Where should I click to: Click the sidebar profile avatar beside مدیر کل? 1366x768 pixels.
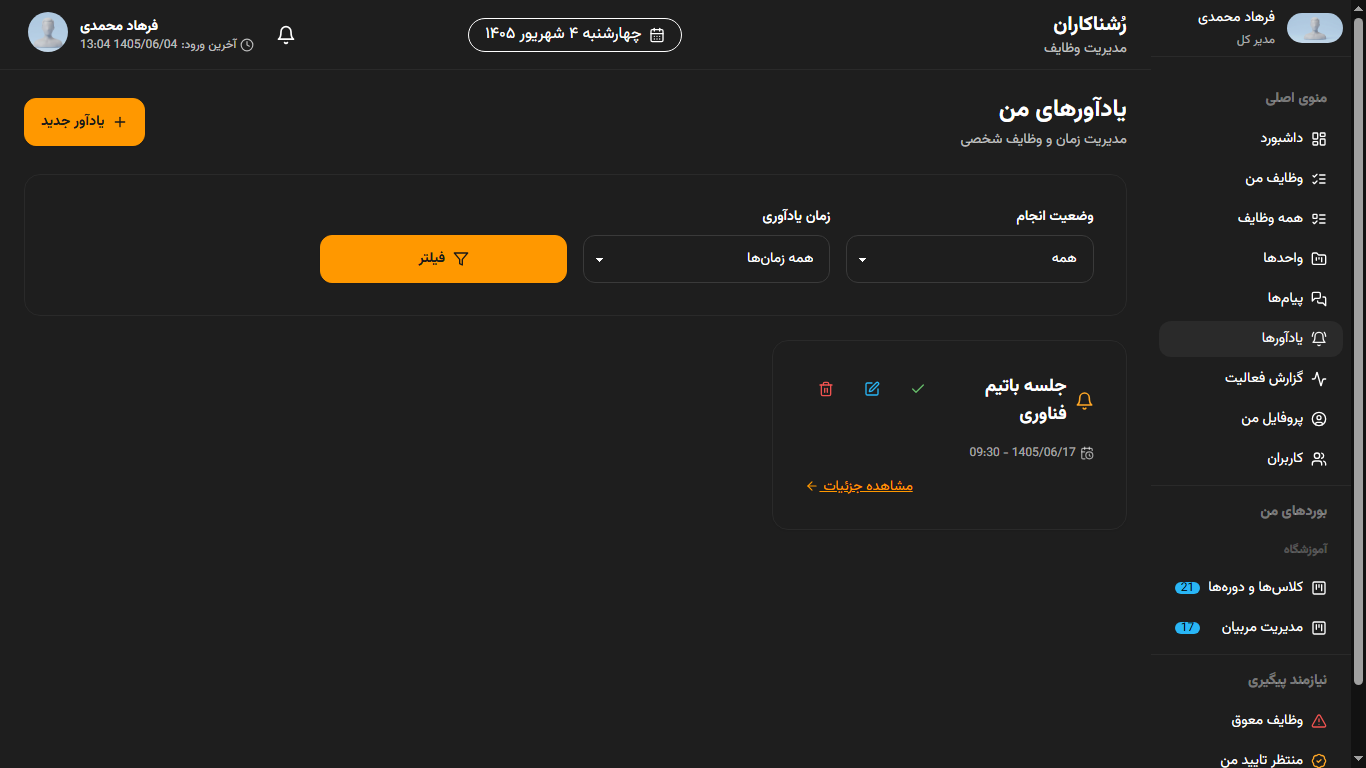(x=1314, y=28)
